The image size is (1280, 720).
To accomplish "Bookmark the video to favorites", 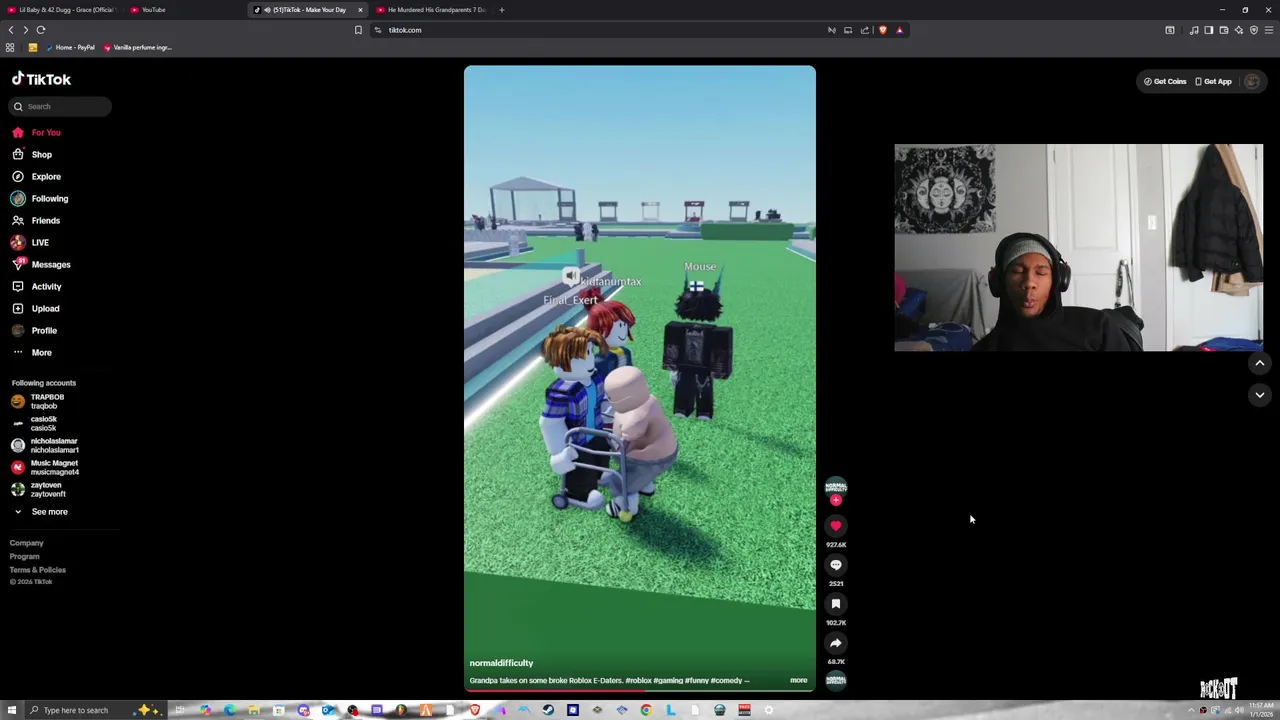I will pyautogui.click(x=836, y=603).
